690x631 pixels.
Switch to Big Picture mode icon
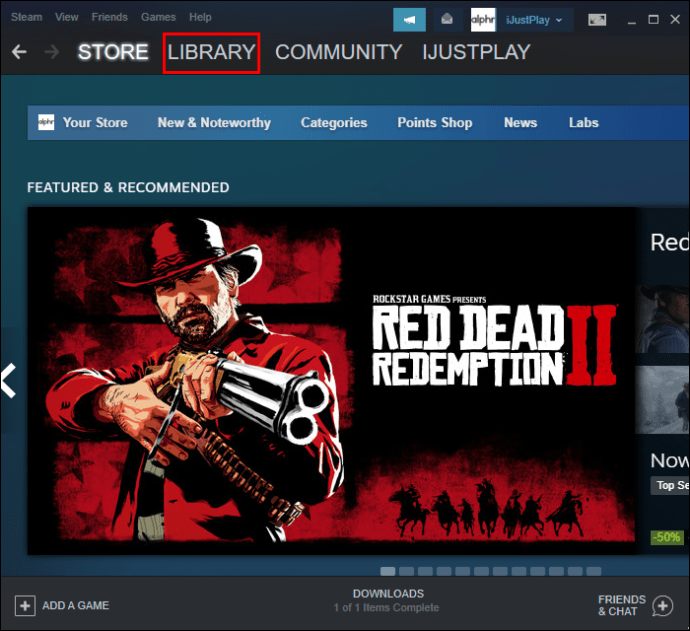[x=597, y=20]
